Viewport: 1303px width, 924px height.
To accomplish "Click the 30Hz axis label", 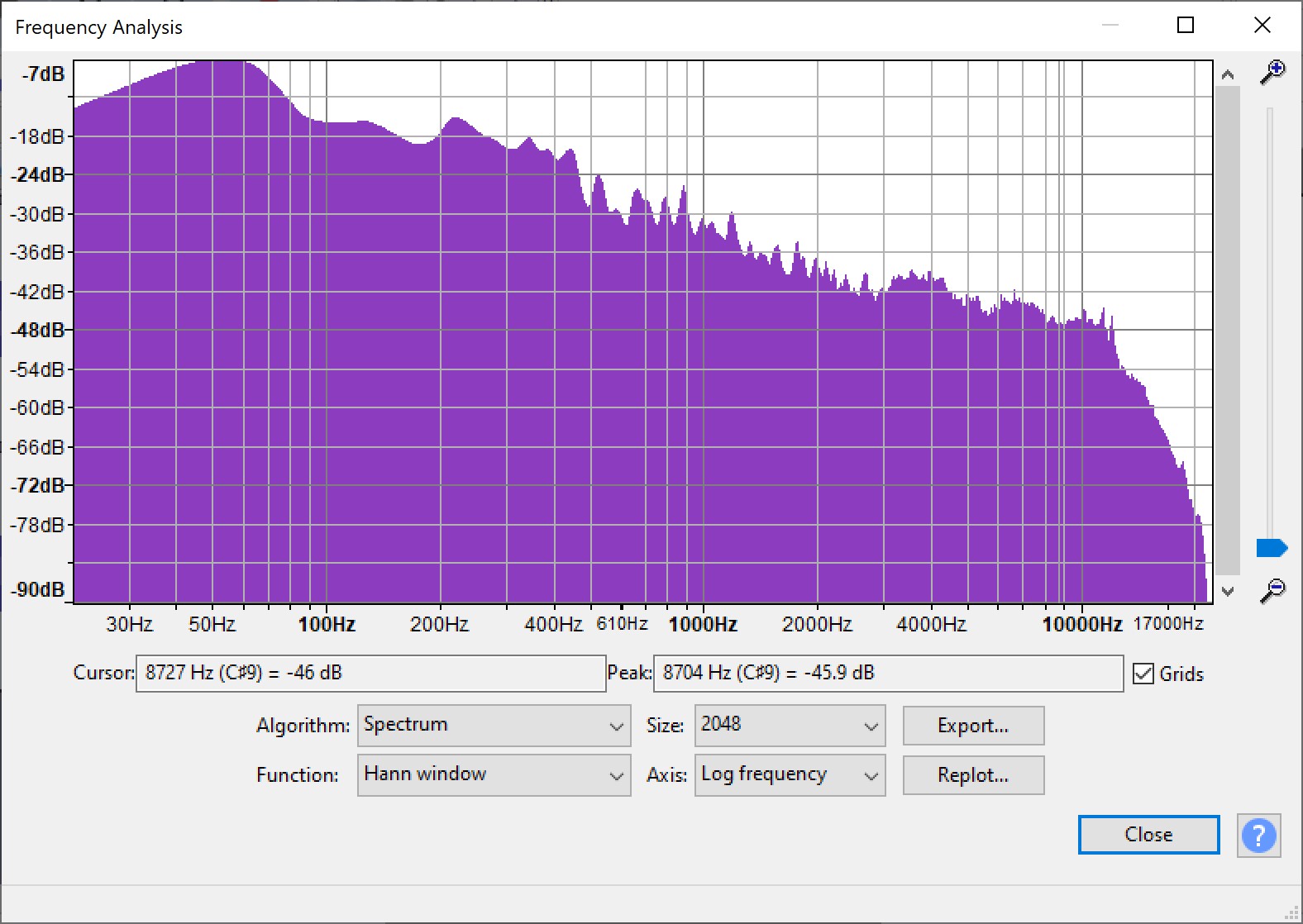I will pos(129,624).
